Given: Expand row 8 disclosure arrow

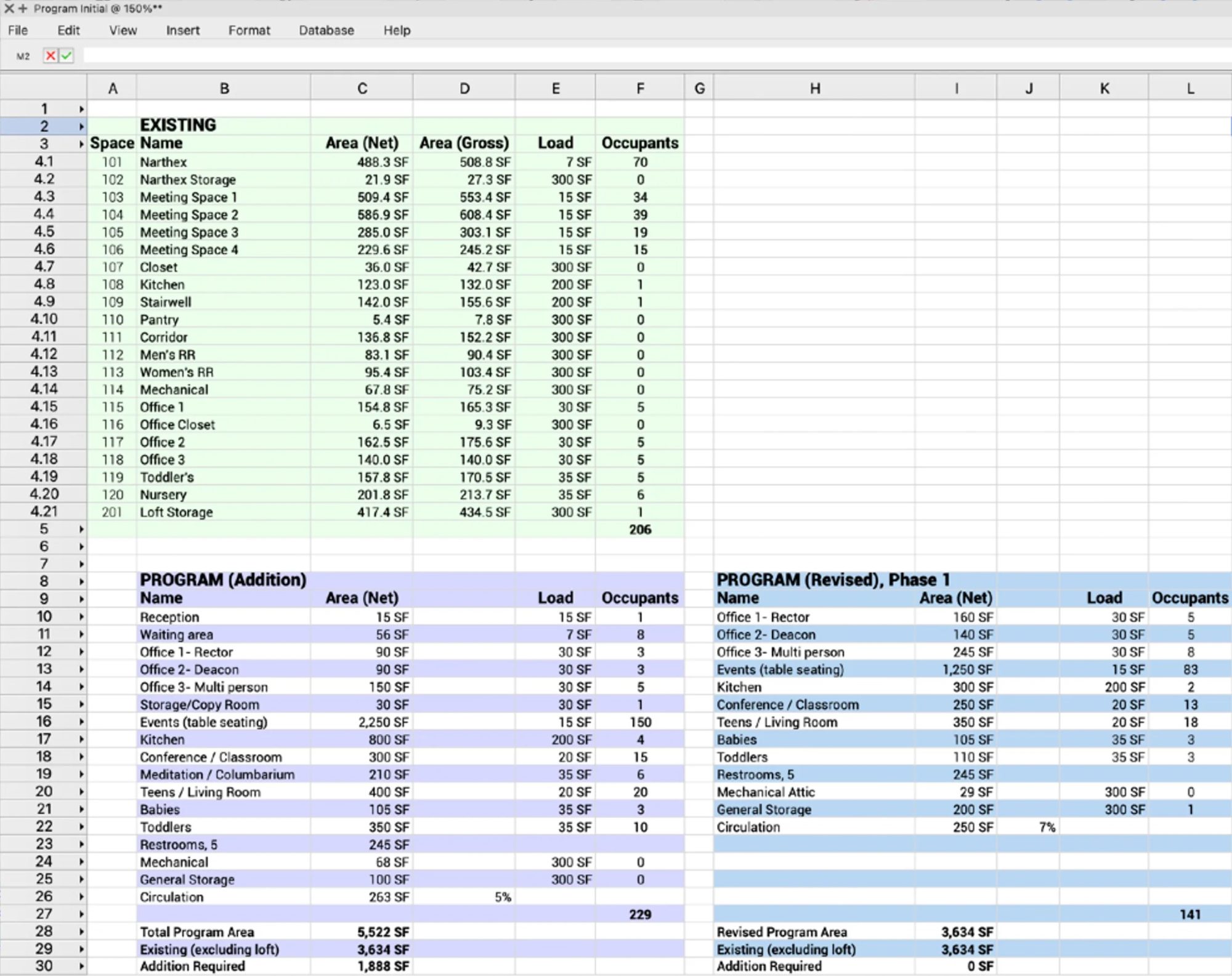Looking at the screenshot, I should tap(81, 582).
